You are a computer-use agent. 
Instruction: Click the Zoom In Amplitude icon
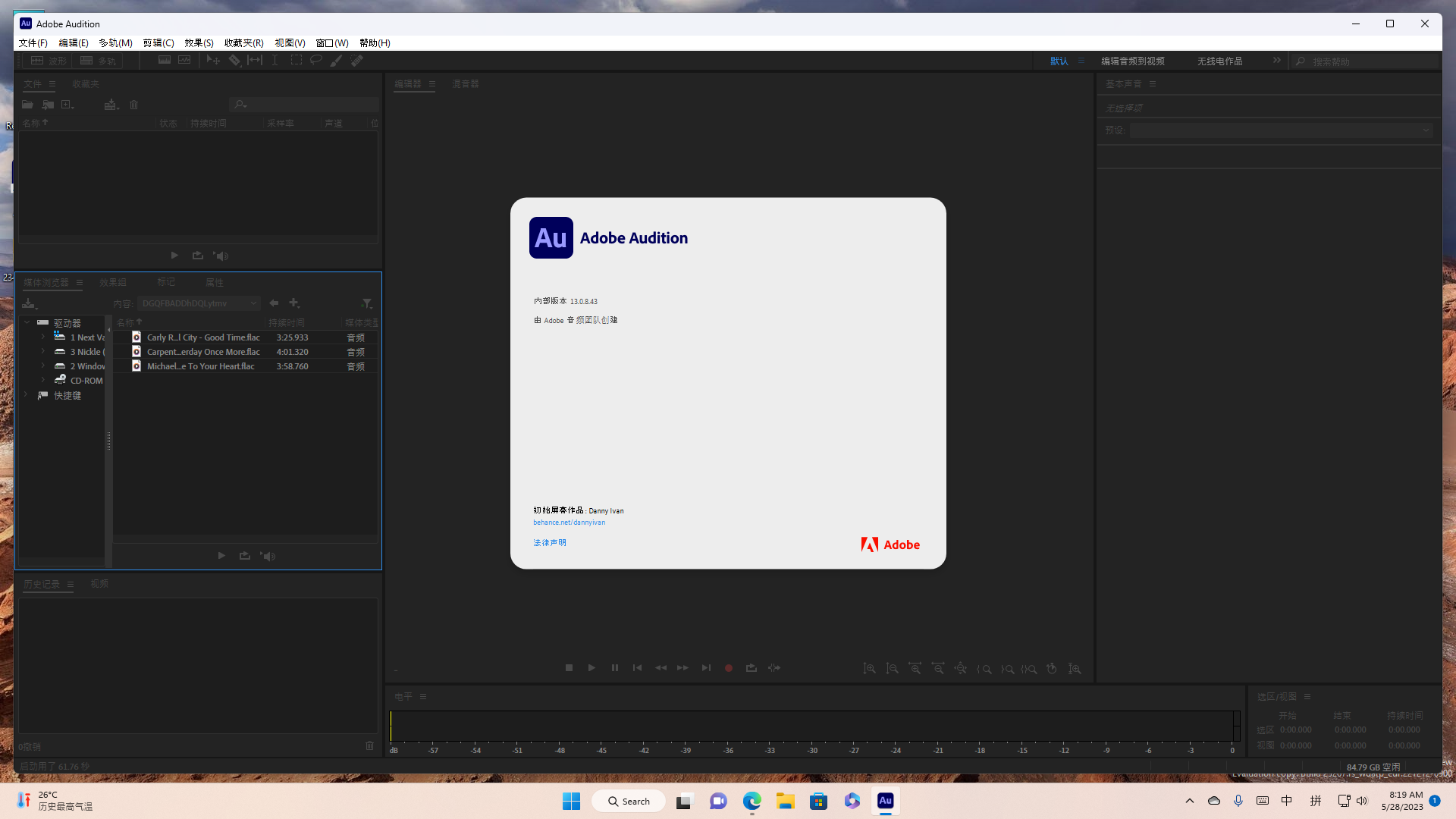pos(870,669)
